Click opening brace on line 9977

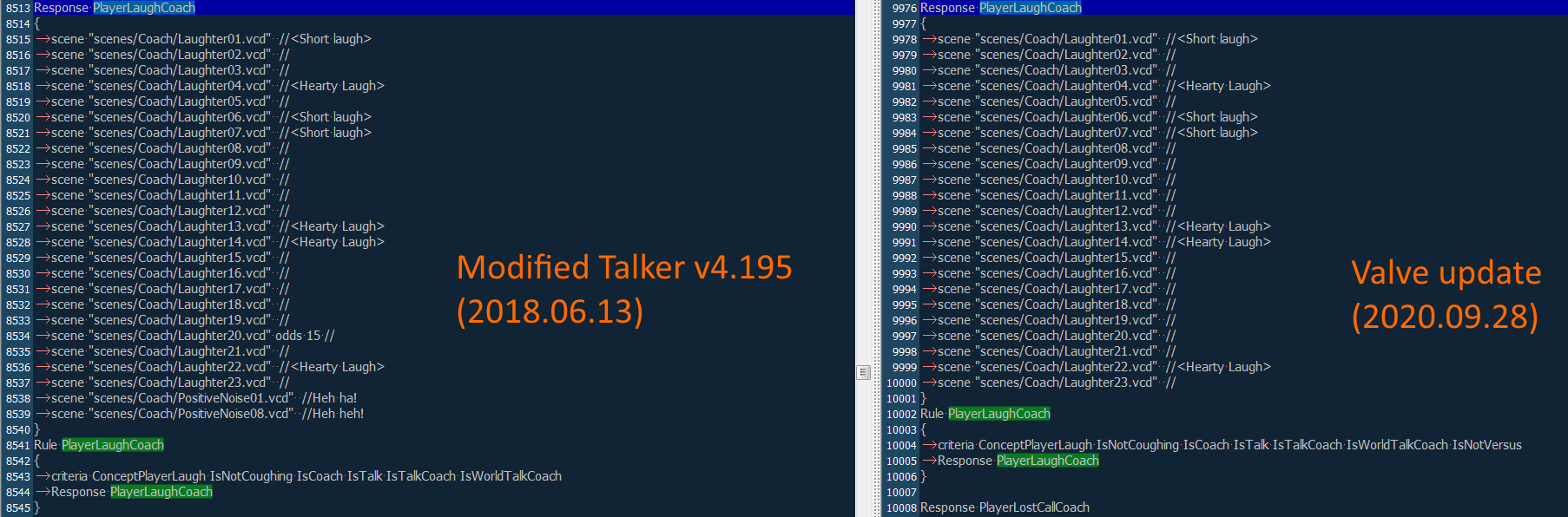coord(923,23)
